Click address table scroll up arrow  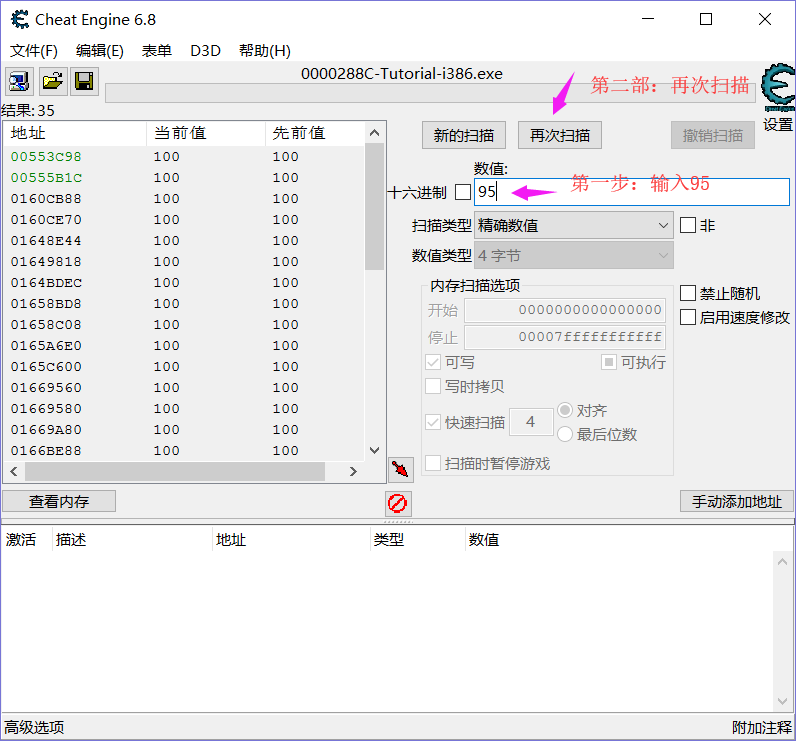point(782,561)
